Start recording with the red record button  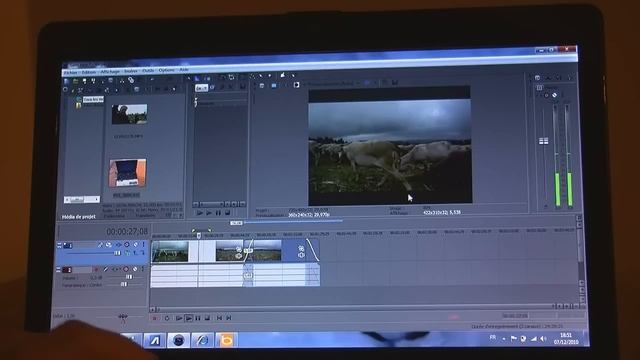(155, 318)
